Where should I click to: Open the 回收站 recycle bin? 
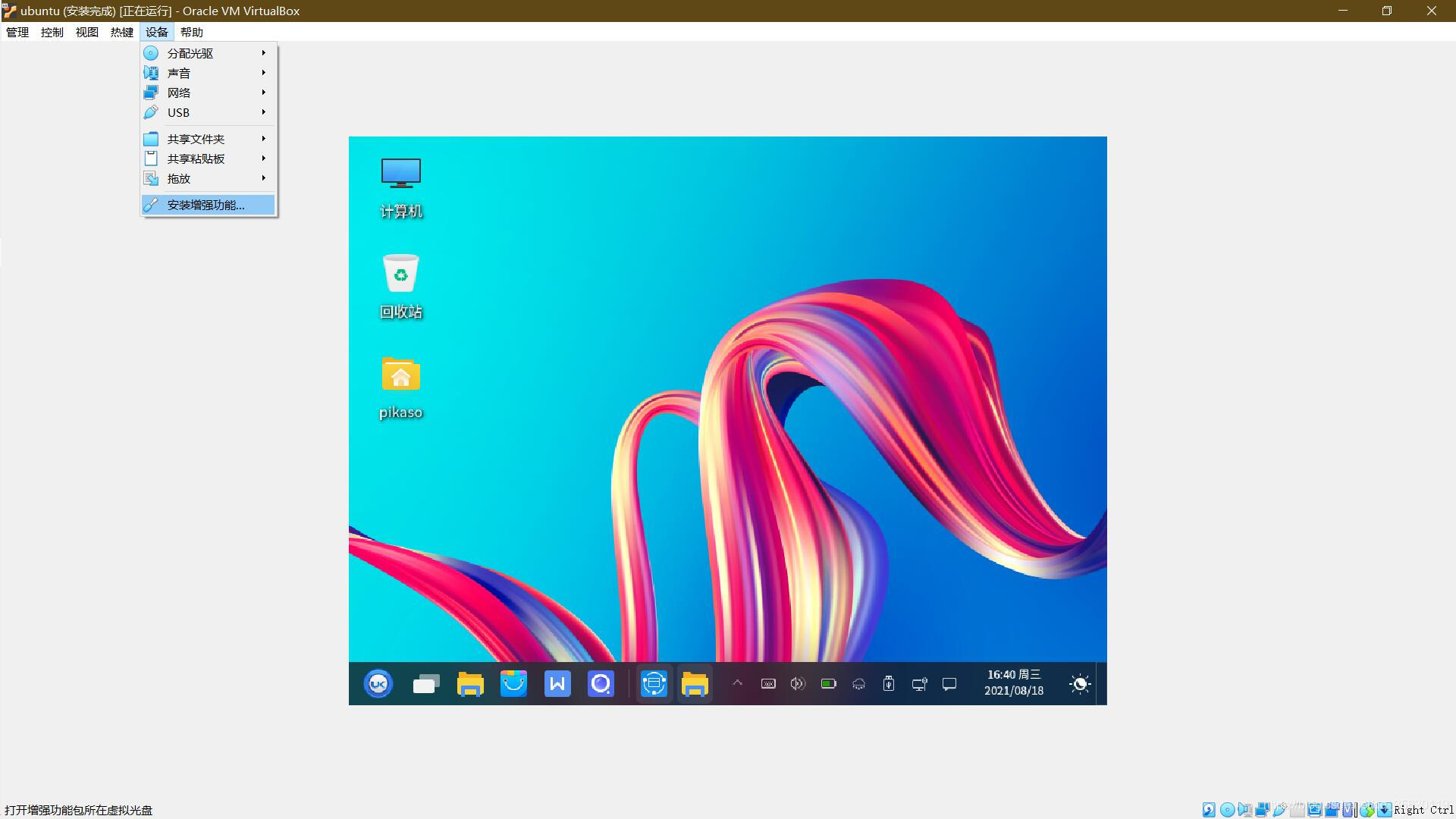(x=400, y=285)
